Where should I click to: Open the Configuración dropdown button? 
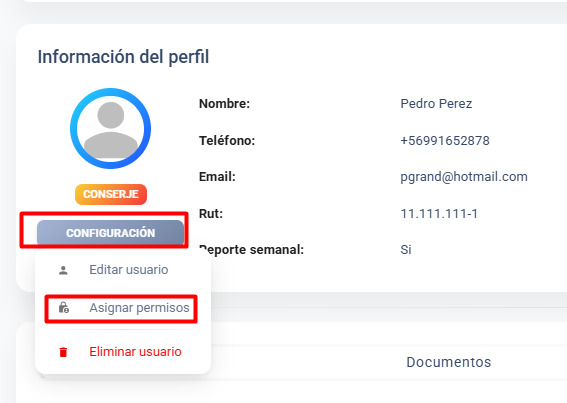click(x=111, y=233)
